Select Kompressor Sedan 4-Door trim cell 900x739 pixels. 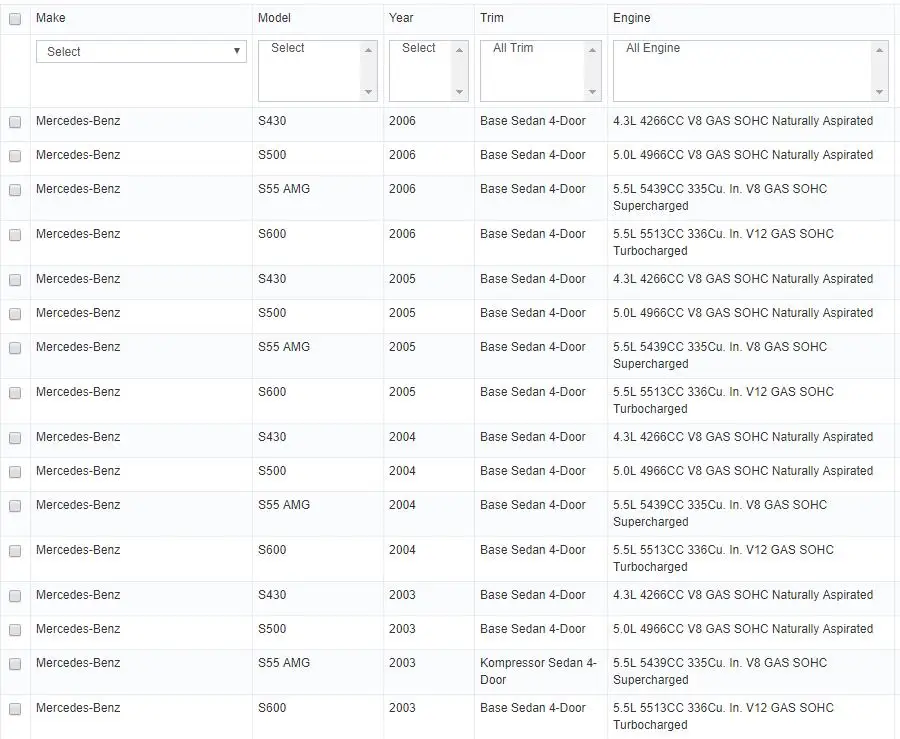point(538,671)
